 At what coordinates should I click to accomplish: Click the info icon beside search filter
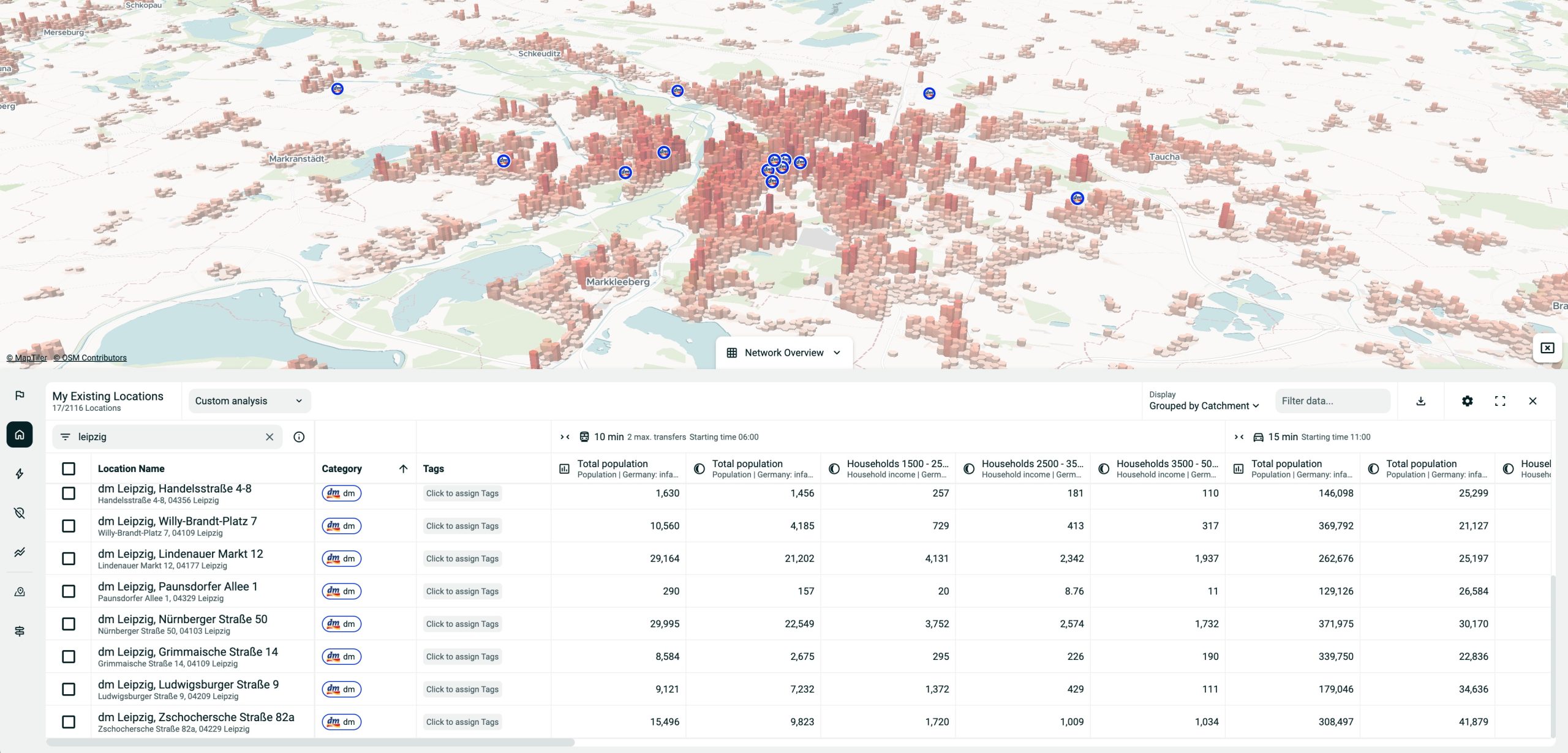(299, 437)
